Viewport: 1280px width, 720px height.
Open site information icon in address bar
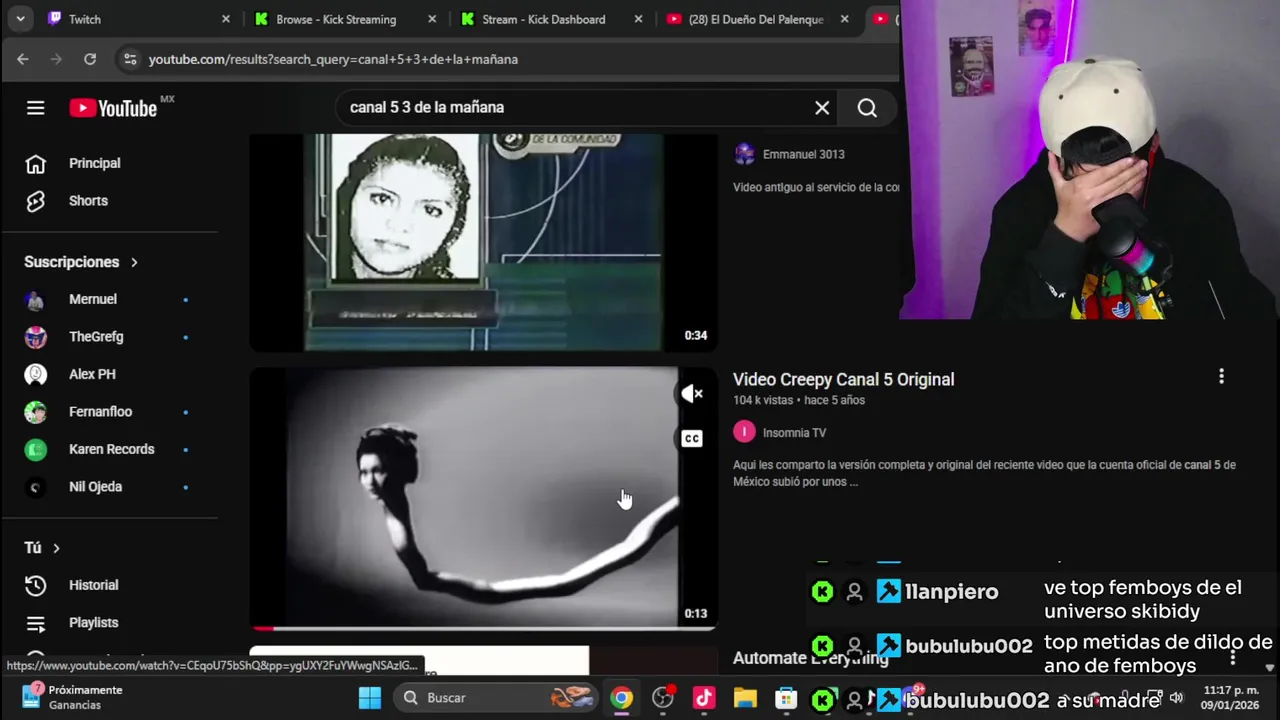click(130, 59)
